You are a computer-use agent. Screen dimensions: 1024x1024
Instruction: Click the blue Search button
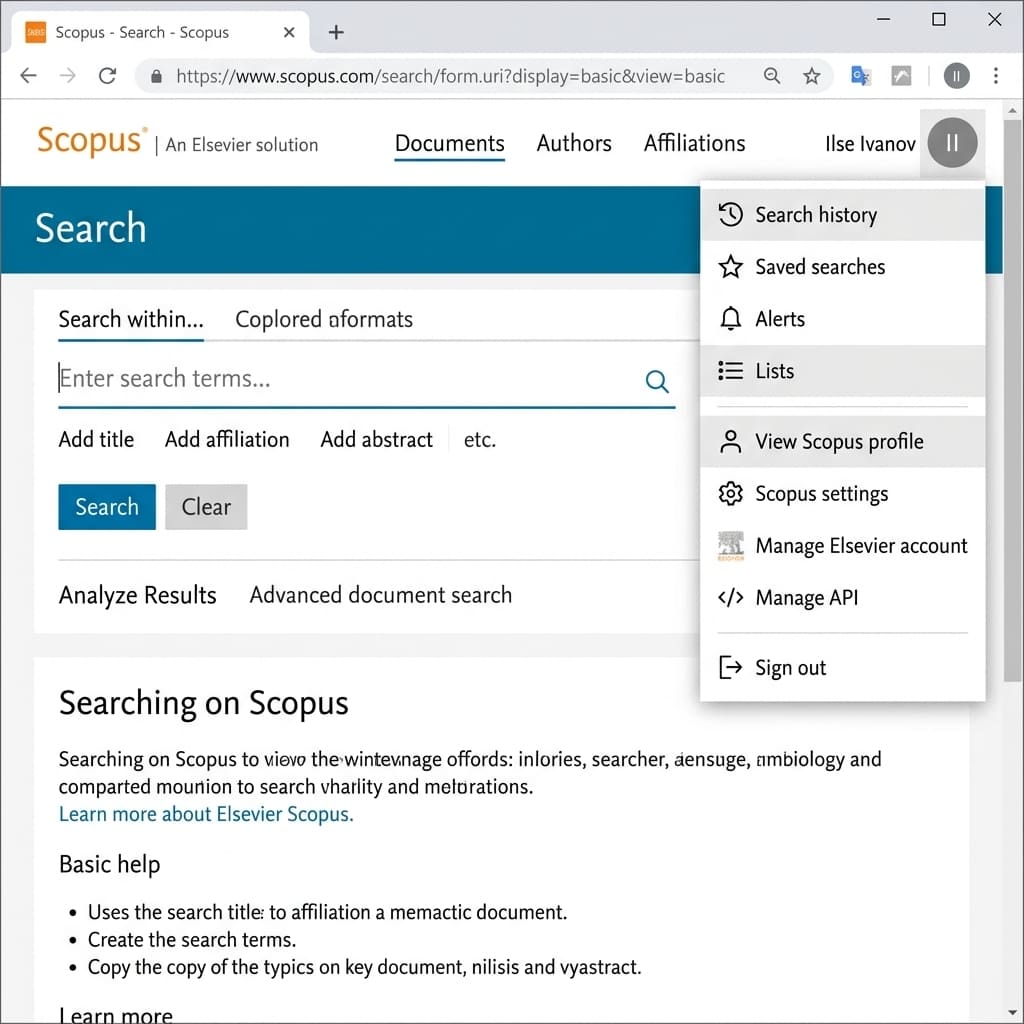(x=107, y=507)
